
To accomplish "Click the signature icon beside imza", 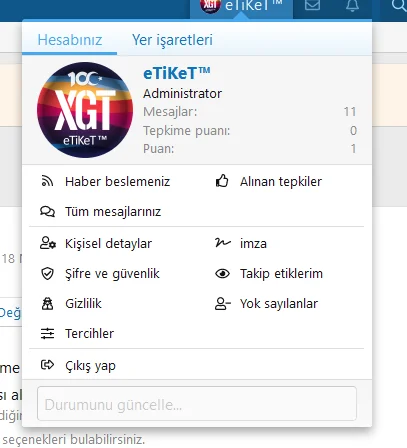I will point(222,243).
